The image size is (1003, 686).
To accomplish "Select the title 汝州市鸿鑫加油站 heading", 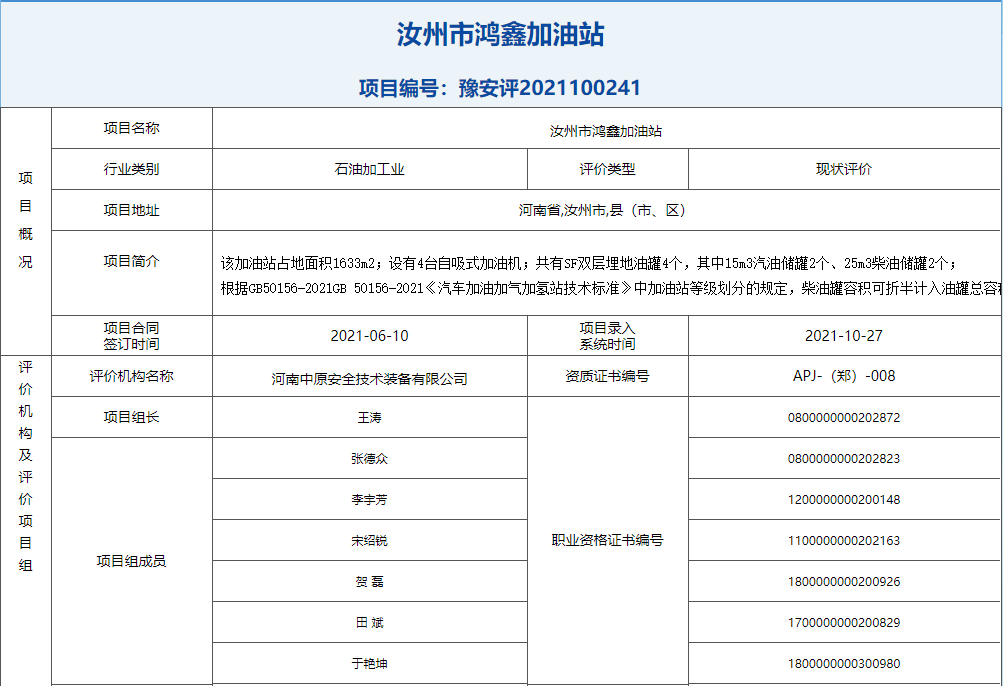I will pyautogui.click(x=500, y=35).
